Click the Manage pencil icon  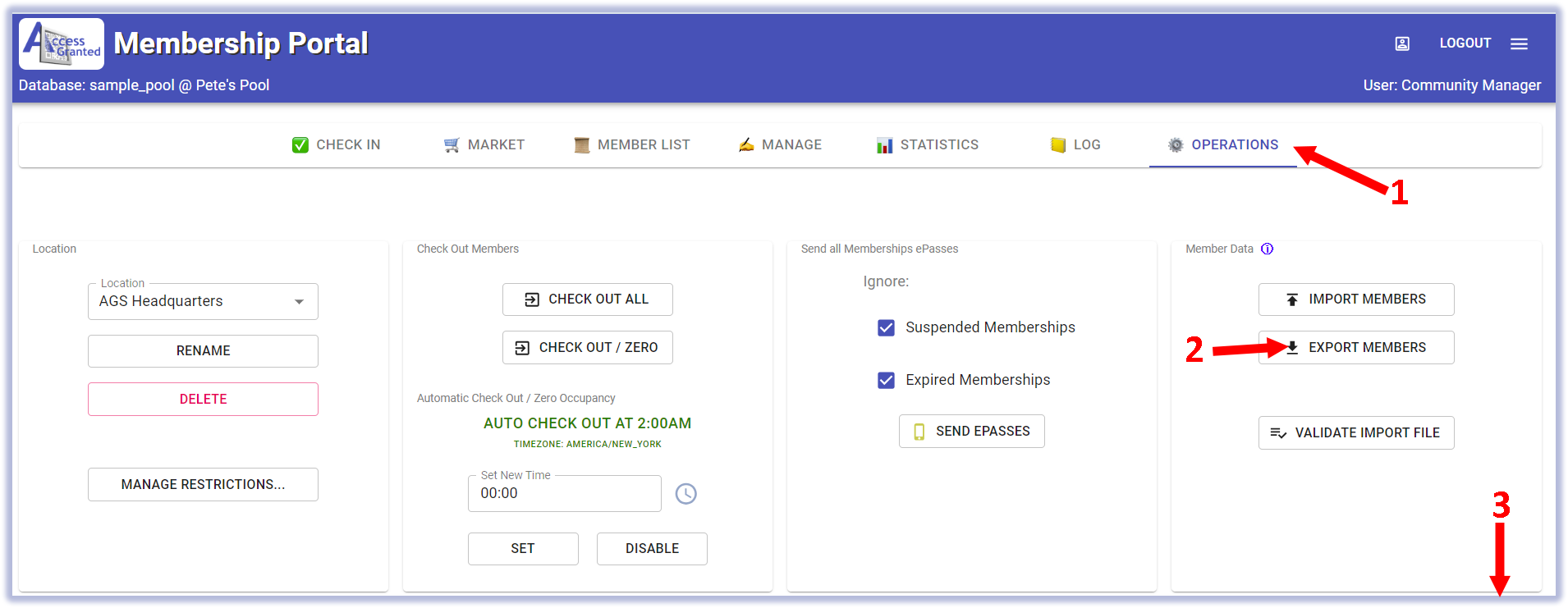[x=746, y=145]
